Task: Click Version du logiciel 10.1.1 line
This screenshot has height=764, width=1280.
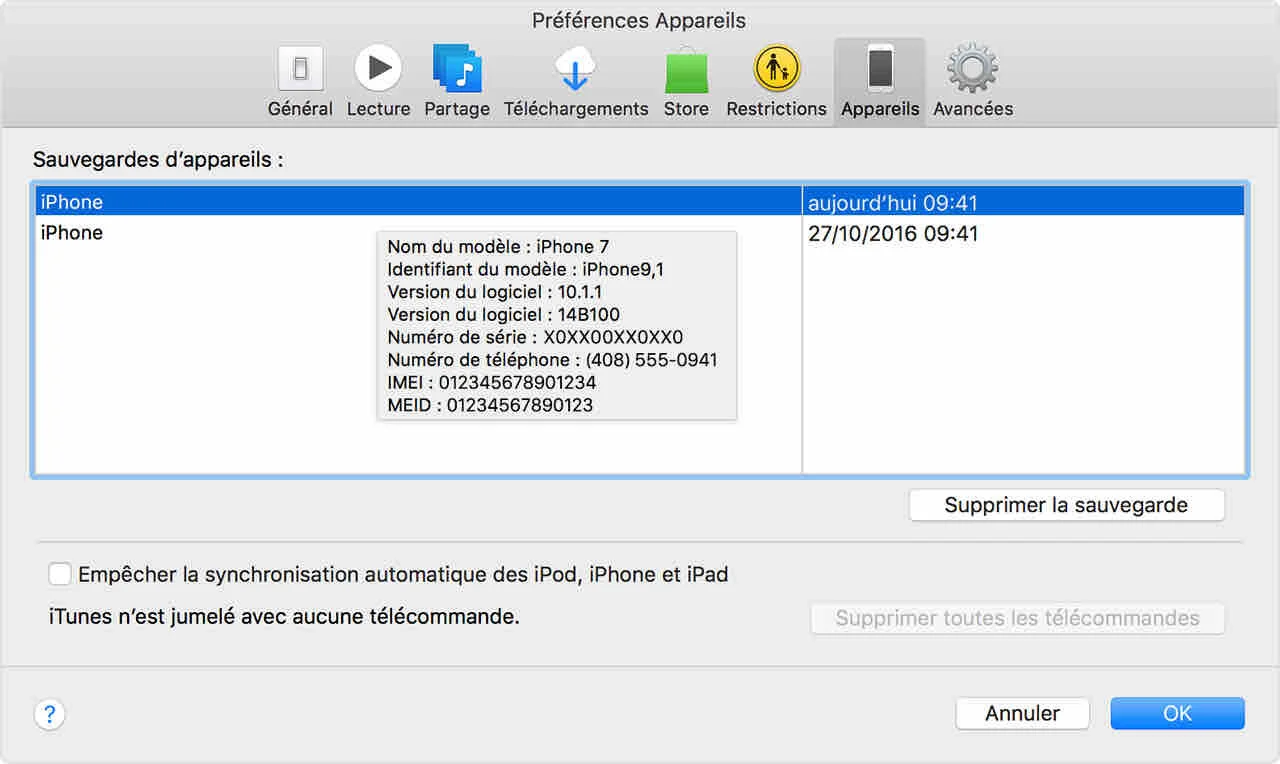Action: 497,292
